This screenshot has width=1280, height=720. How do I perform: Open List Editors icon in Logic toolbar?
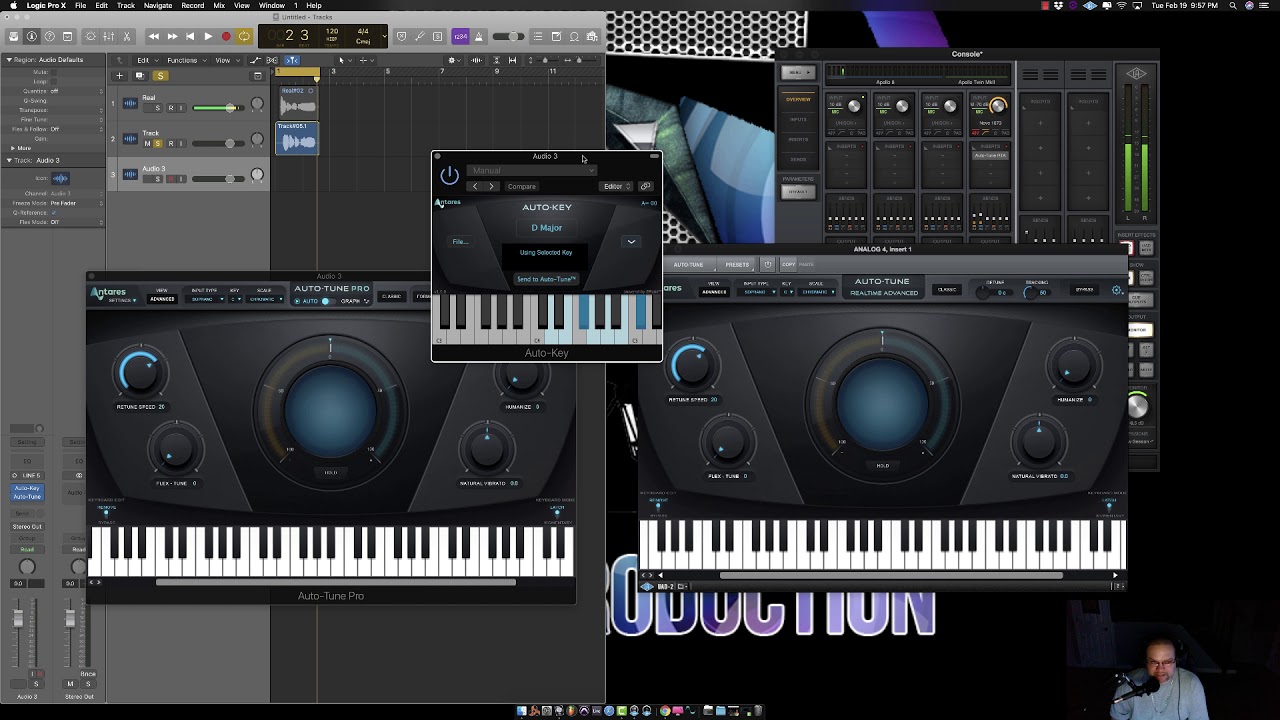538,37
